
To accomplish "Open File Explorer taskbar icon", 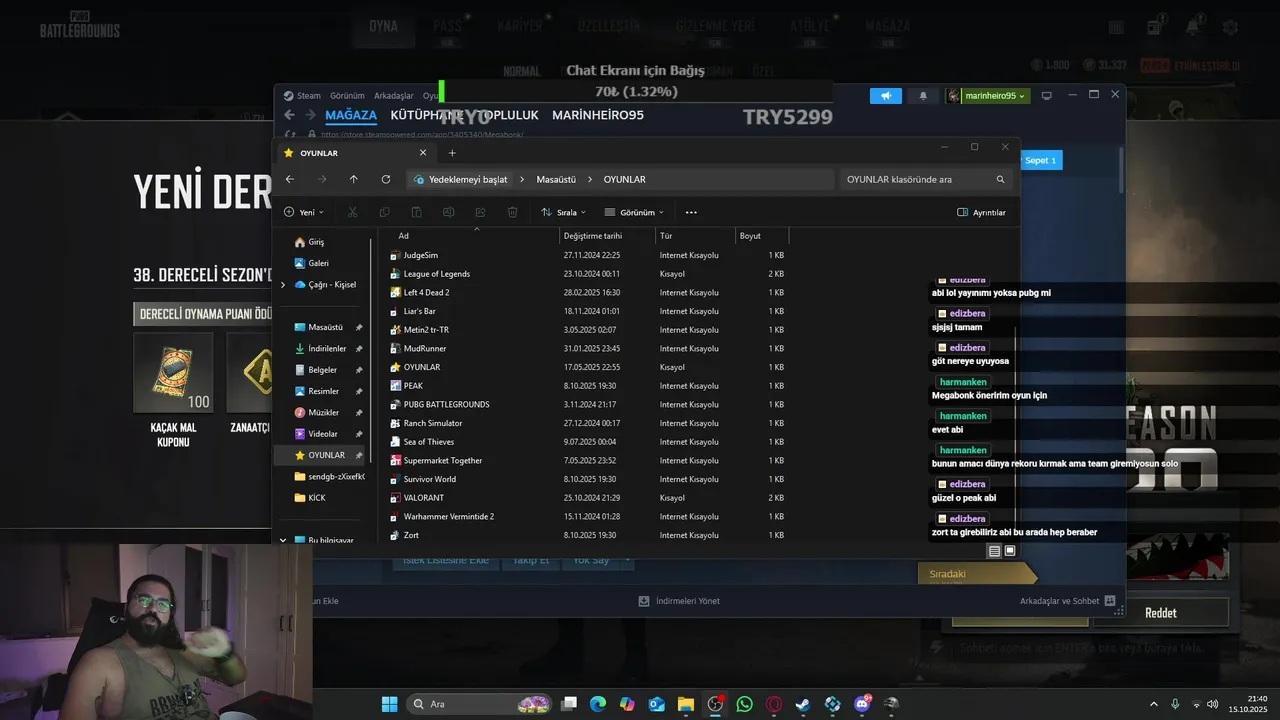I will [686, 704].
